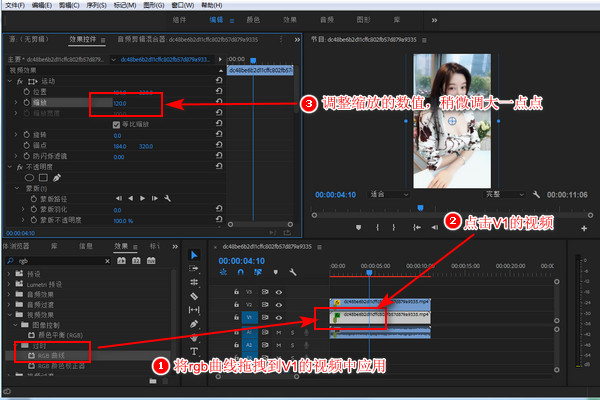Open the 音频剪辑混合器 panel tab
The image size is (600, 400).
coord(188,39)
